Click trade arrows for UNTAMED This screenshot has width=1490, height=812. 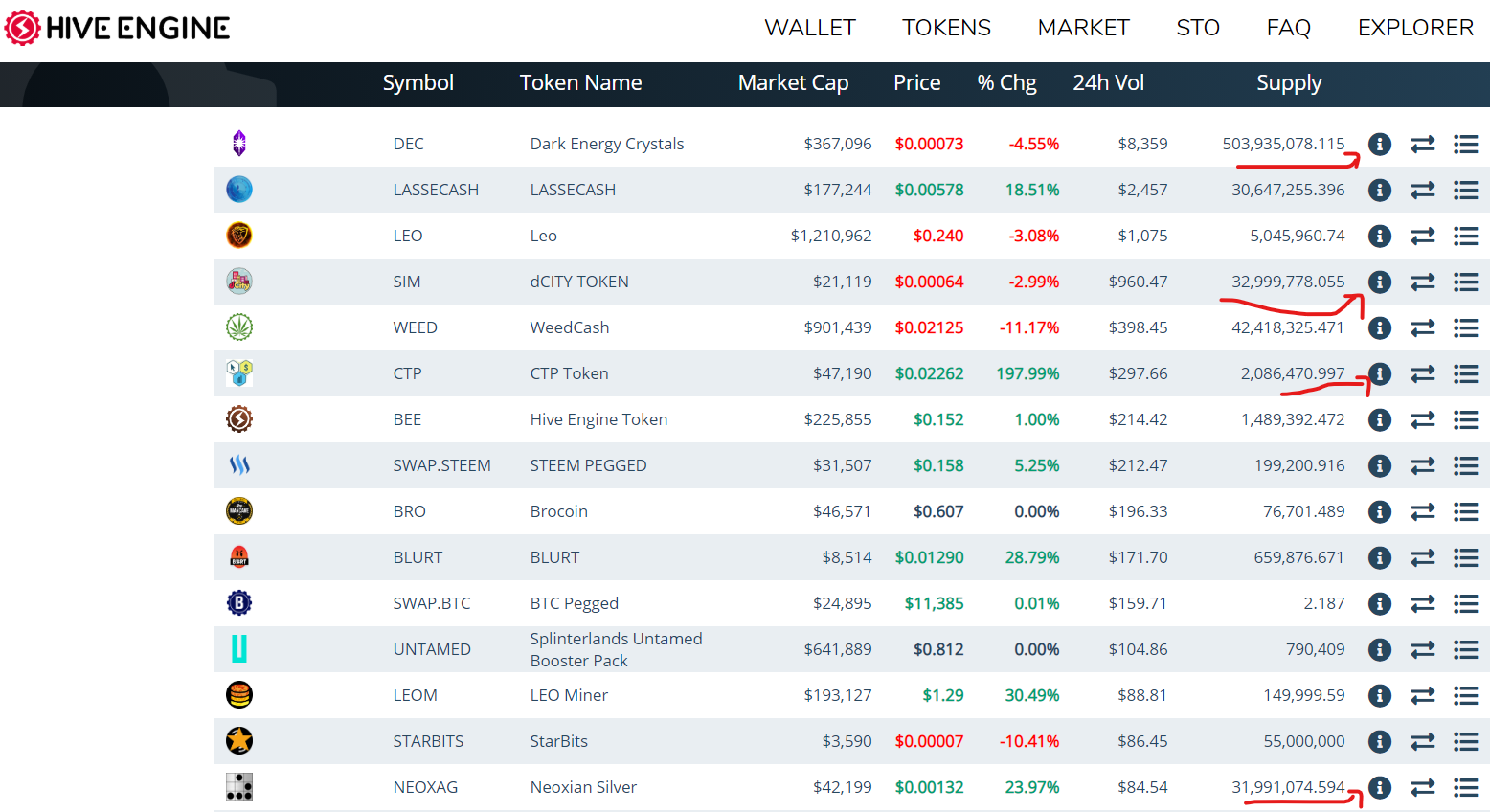pos(1423,649)
